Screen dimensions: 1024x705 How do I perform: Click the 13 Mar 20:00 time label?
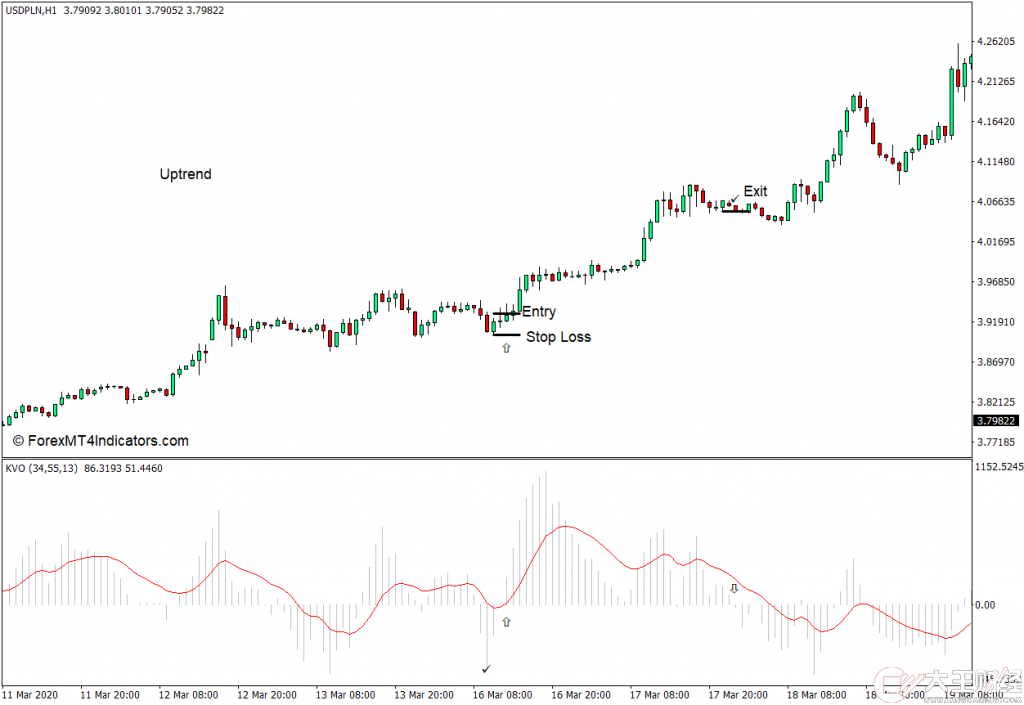pyautogui.click(x=424, y=695)
